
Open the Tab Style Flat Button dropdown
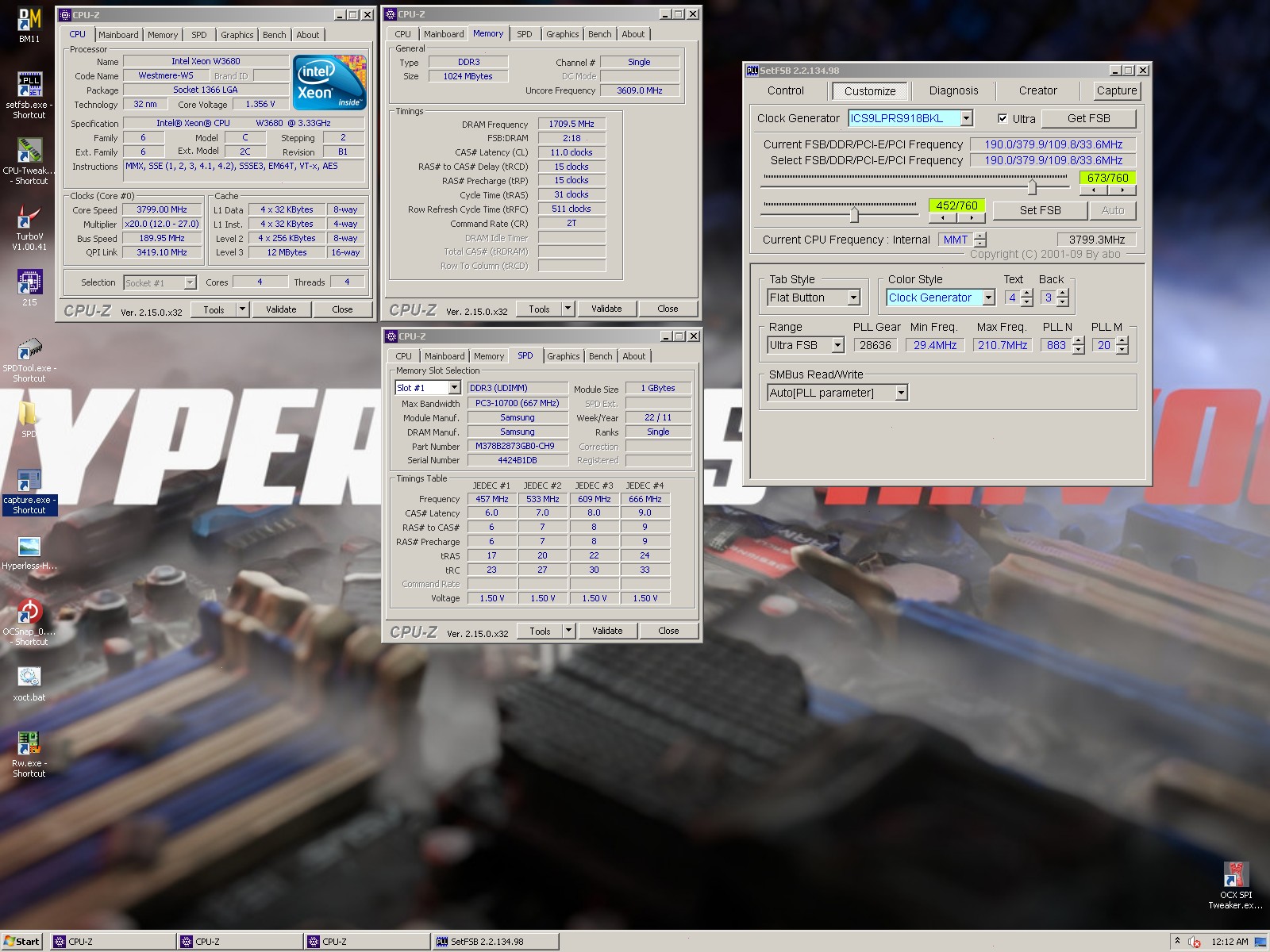point(854,297)
